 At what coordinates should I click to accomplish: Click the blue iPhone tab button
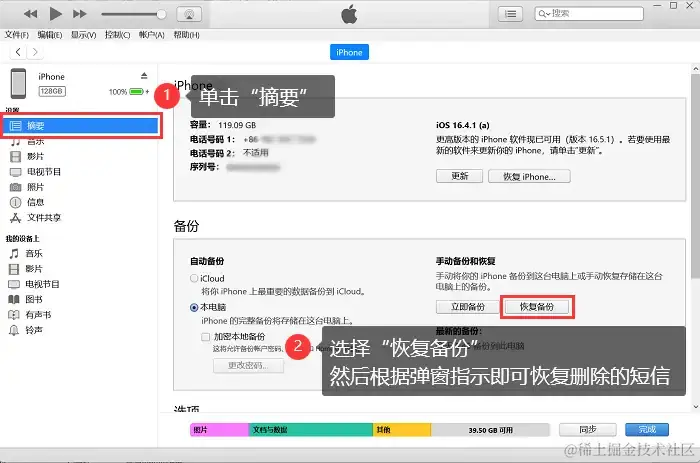(x=349, y=52)
